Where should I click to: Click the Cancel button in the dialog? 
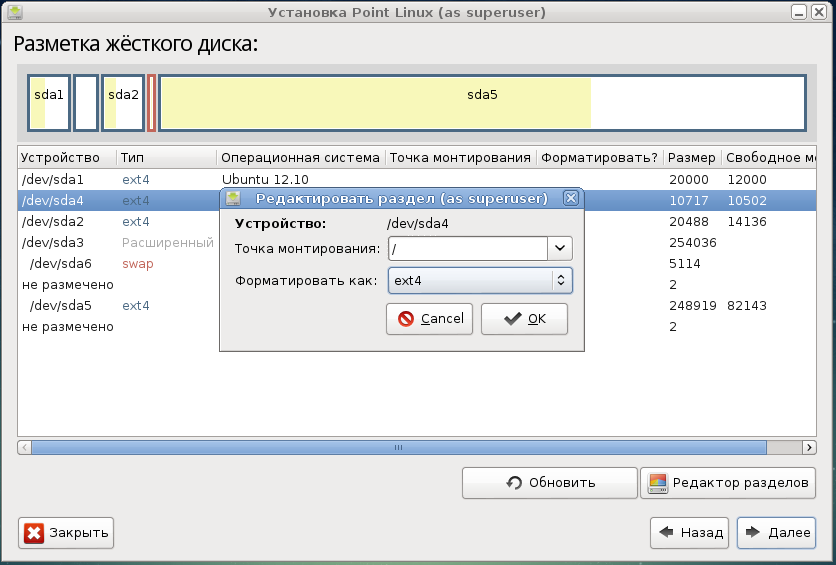point(430,319)
